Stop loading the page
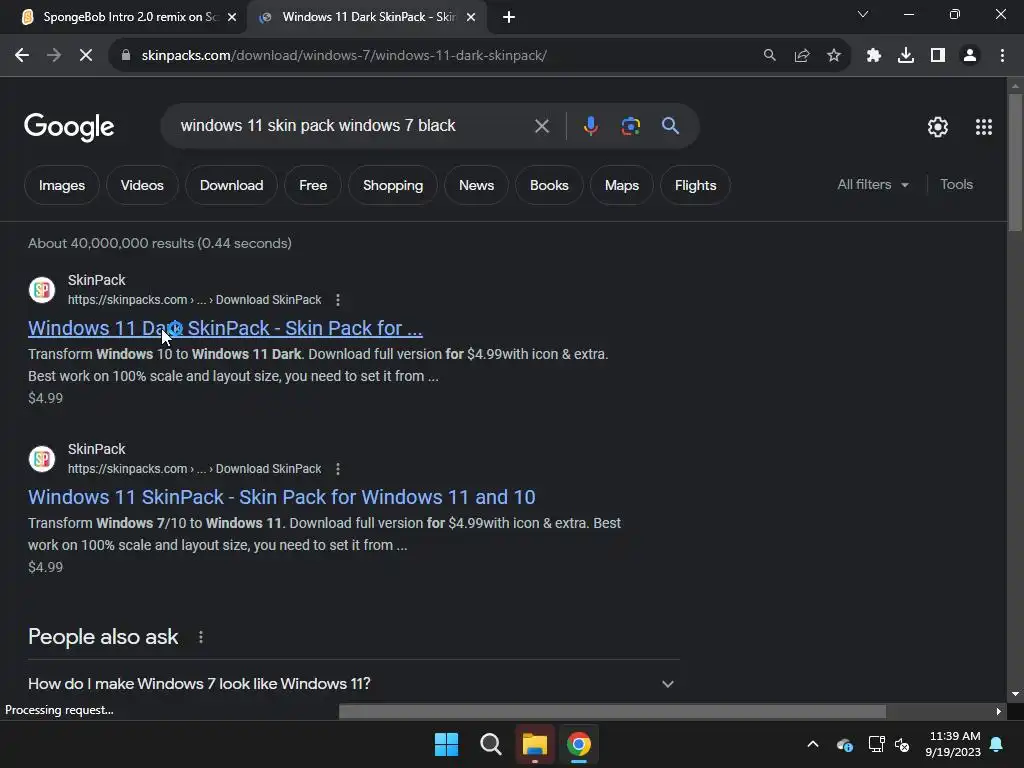 86,56
